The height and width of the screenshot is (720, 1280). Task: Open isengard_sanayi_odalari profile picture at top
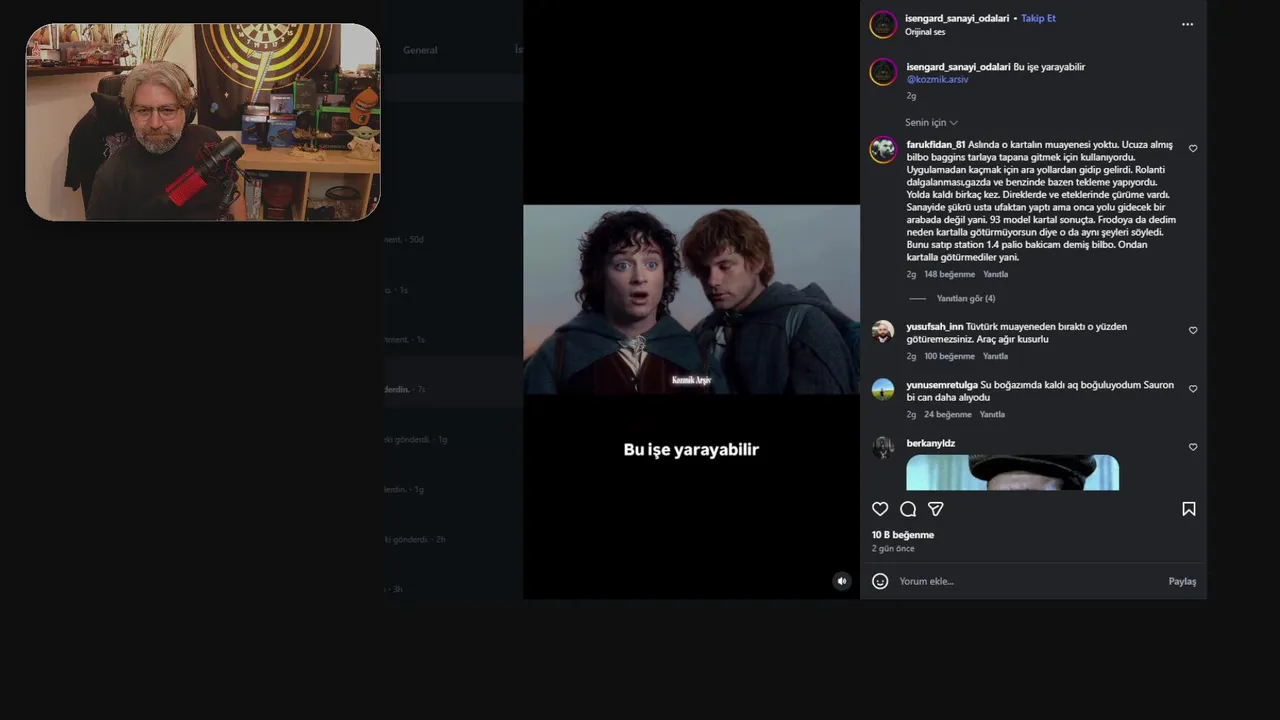[883, 24]
